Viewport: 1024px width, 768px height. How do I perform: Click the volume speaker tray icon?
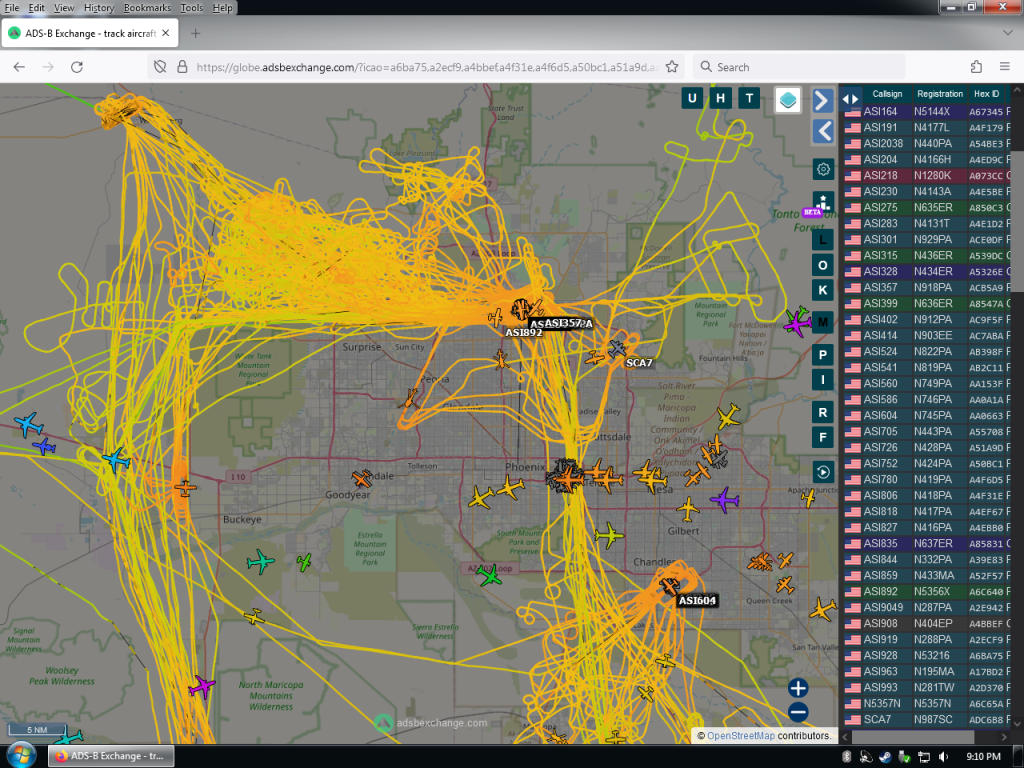[944, 756]
